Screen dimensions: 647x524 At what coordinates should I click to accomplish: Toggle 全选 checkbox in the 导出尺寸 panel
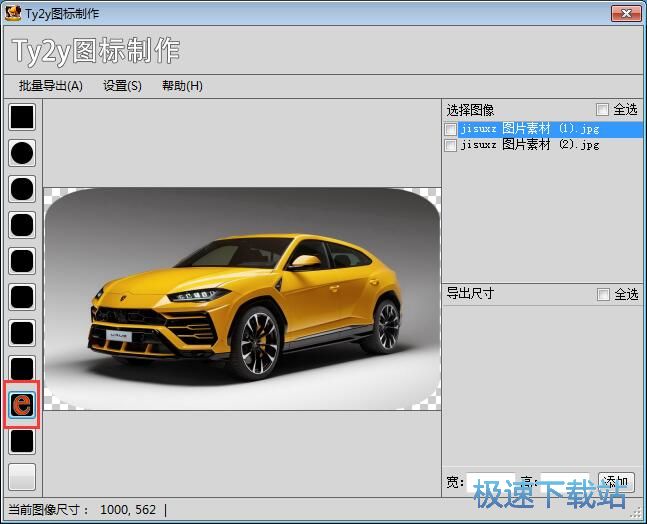point(602,294)
